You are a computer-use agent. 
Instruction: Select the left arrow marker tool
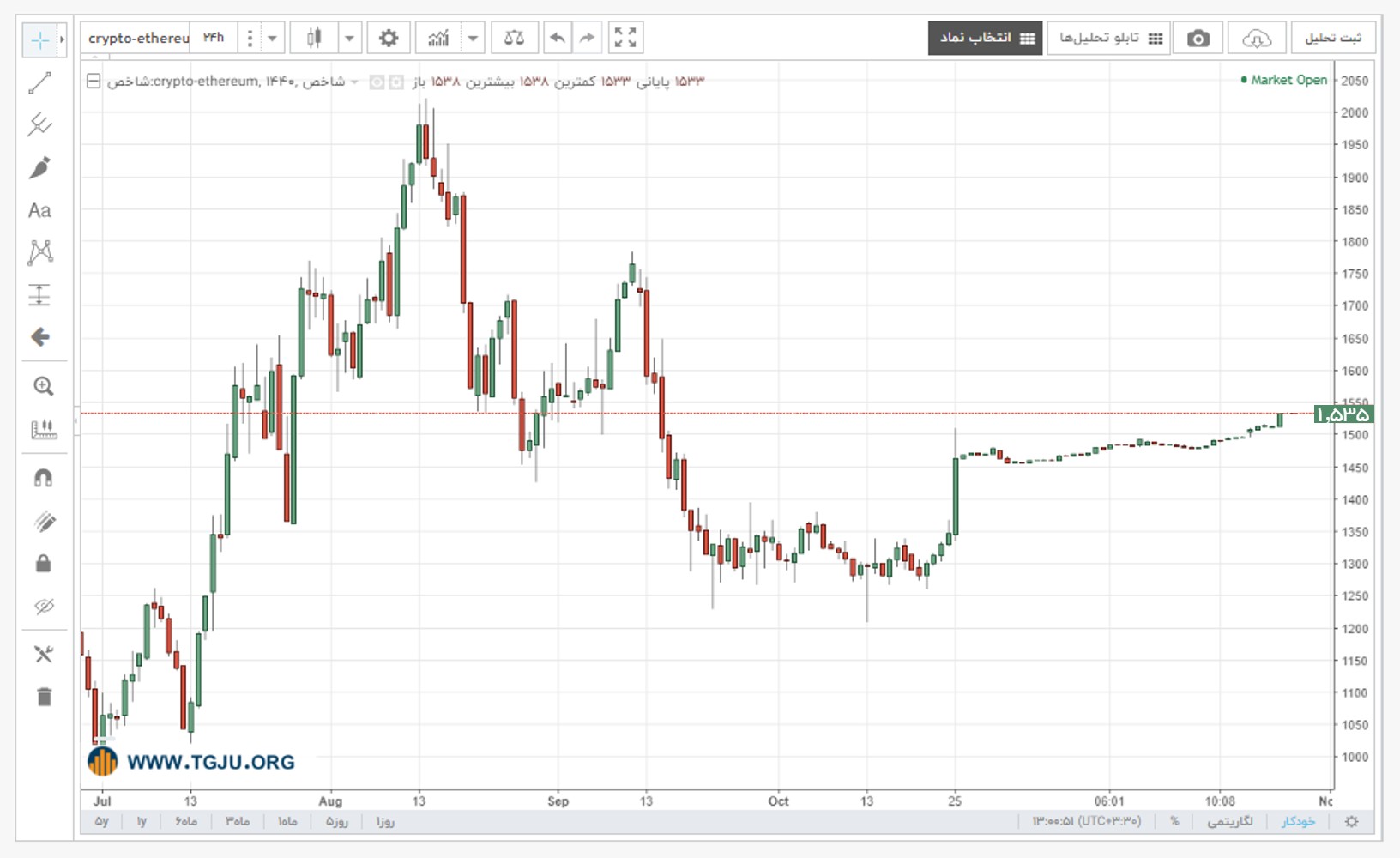(x=39, y=336)
